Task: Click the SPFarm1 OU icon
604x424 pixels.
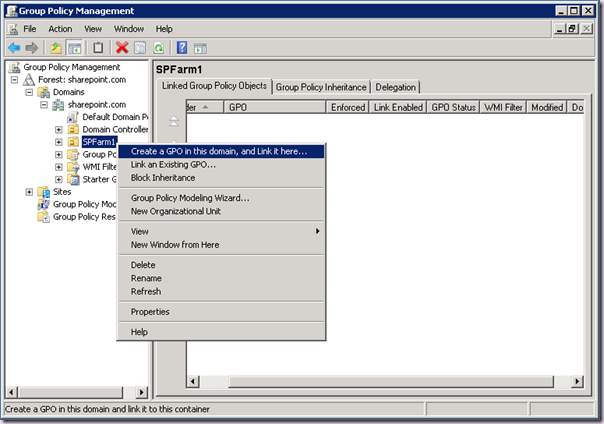Action: (x=73, y=142)
